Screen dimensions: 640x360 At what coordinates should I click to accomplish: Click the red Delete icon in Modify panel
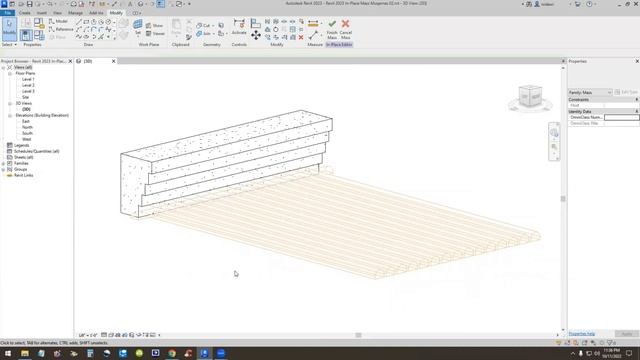tap(301, 37)
